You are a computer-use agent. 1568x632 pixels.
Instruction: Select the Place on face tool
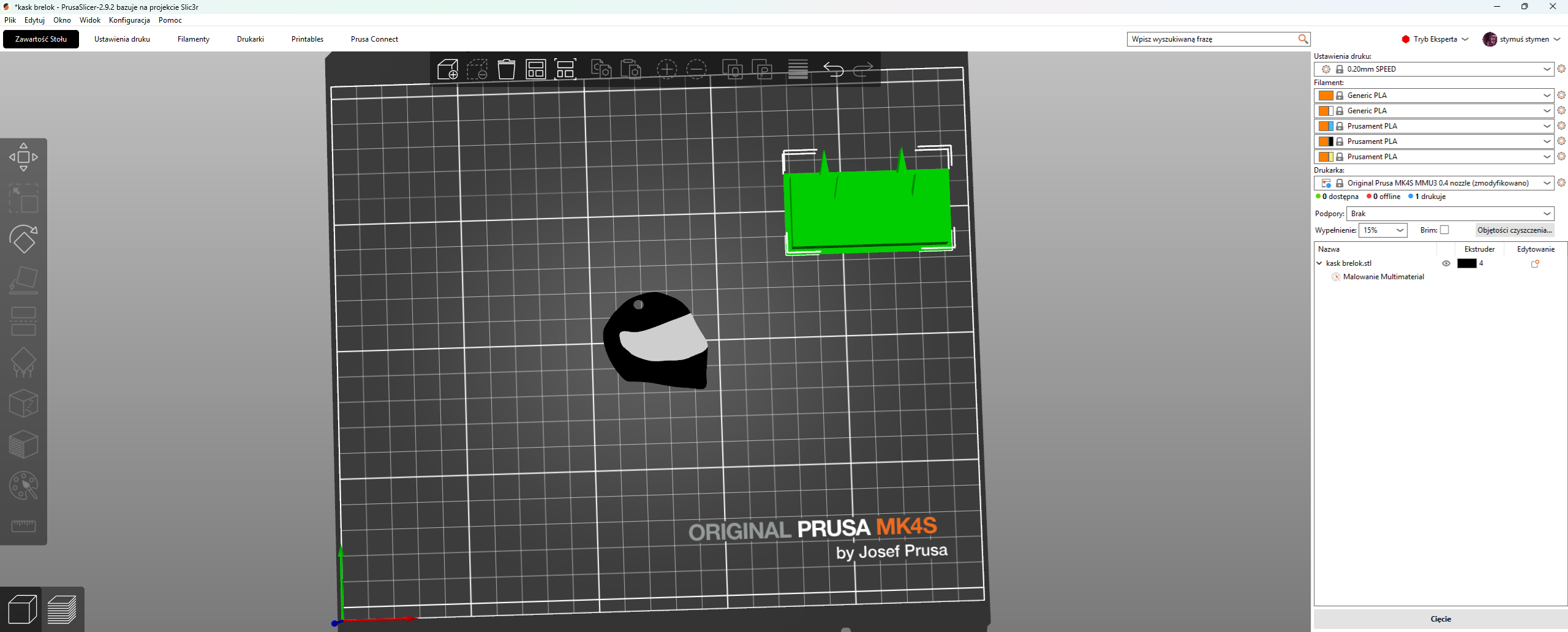point(23,280)
